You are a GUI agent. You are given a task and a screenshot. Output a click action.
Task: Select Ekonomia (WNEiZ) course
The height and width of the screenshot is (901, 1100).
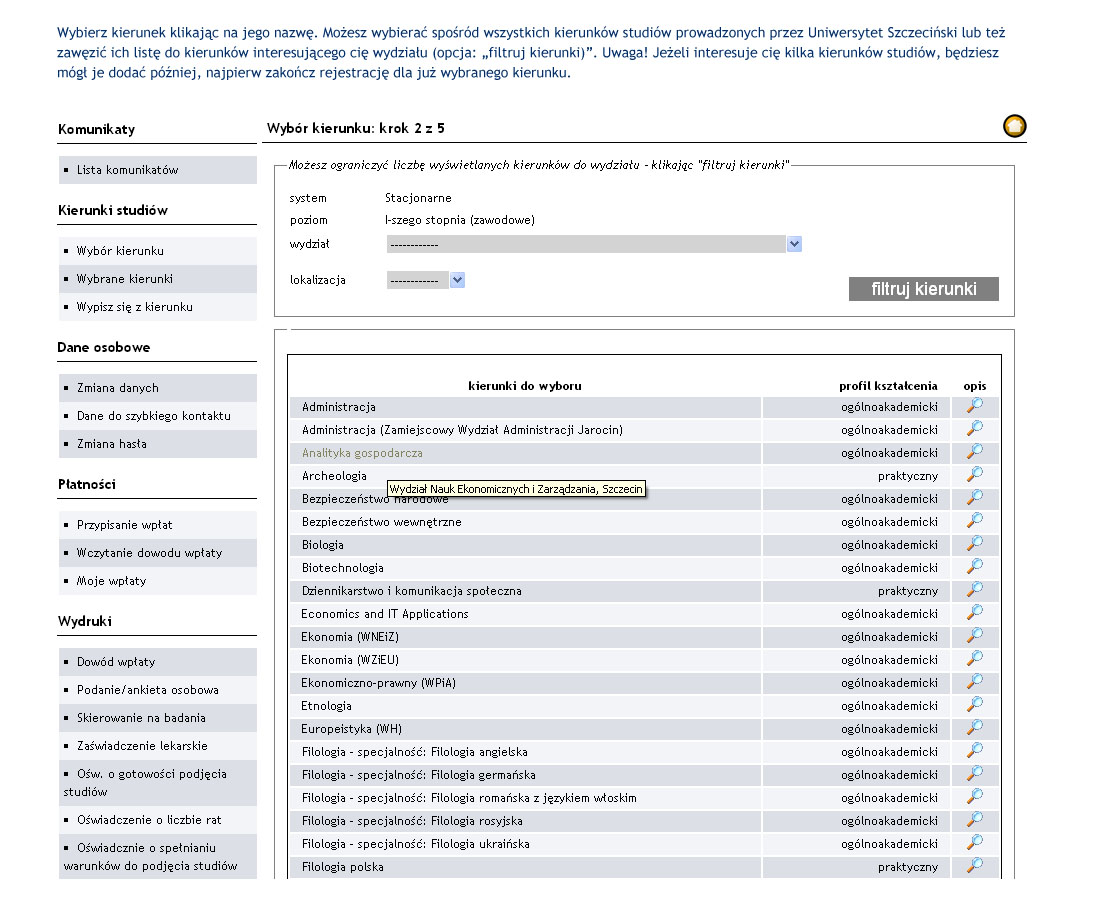tap(350, 637)
